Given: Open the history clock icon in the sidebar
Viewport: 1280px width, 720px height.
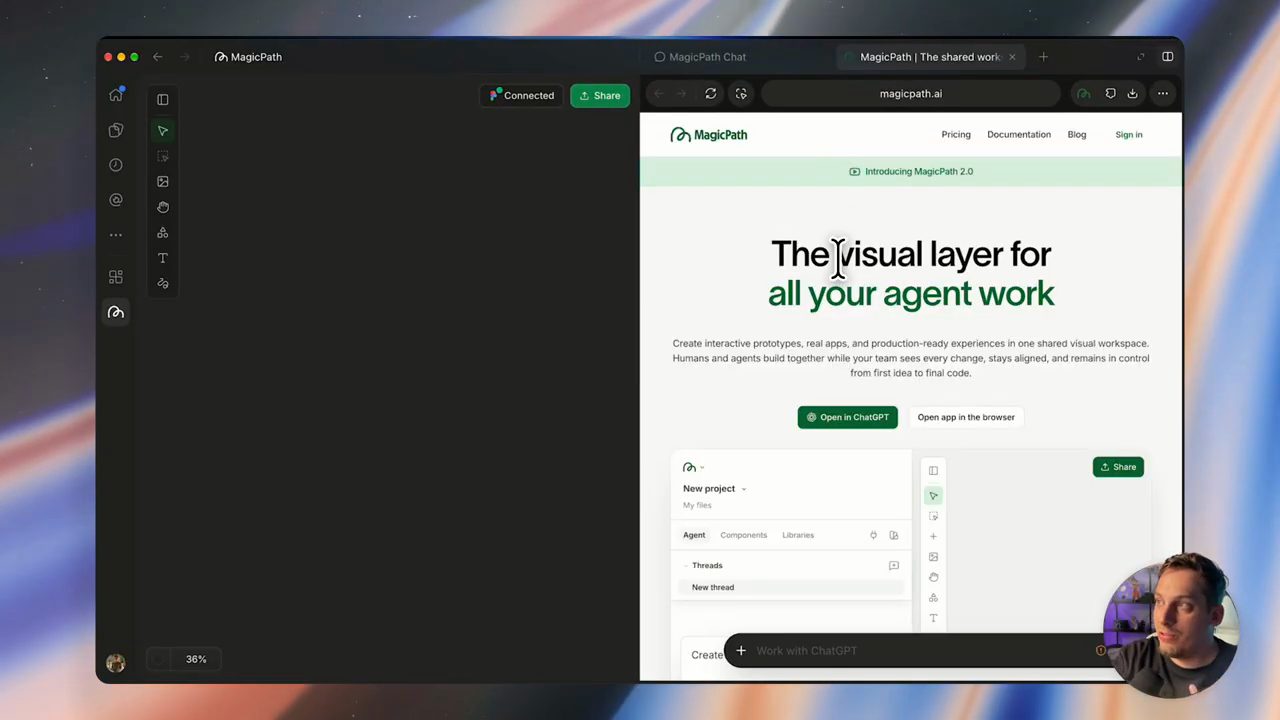Looking at the screenshot, I should point(116,165).
